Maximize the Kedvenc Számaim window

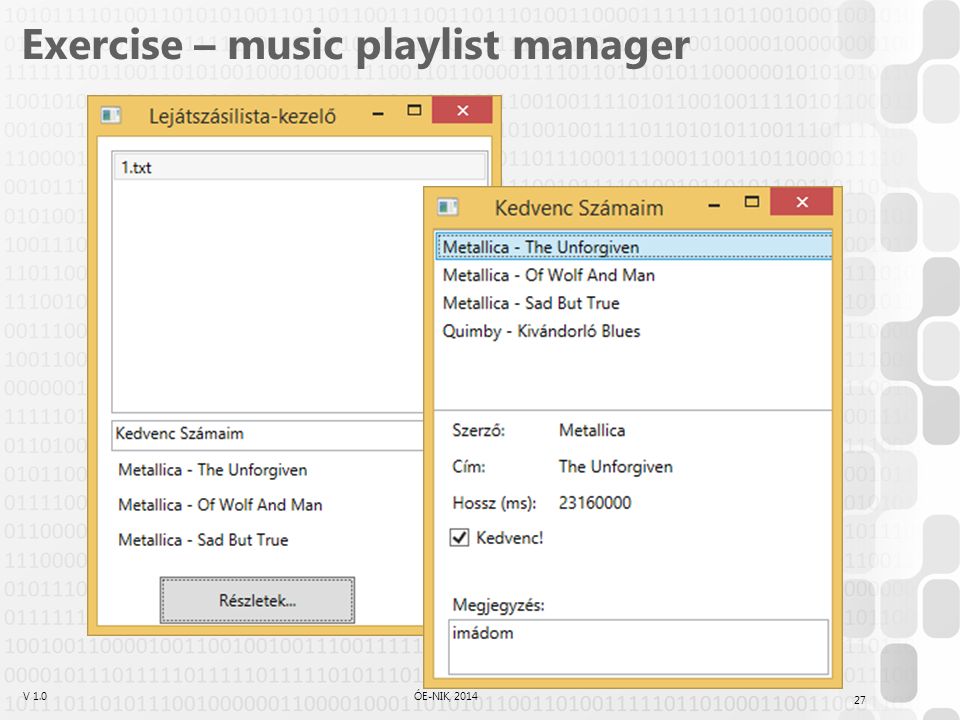click(752, 202)
